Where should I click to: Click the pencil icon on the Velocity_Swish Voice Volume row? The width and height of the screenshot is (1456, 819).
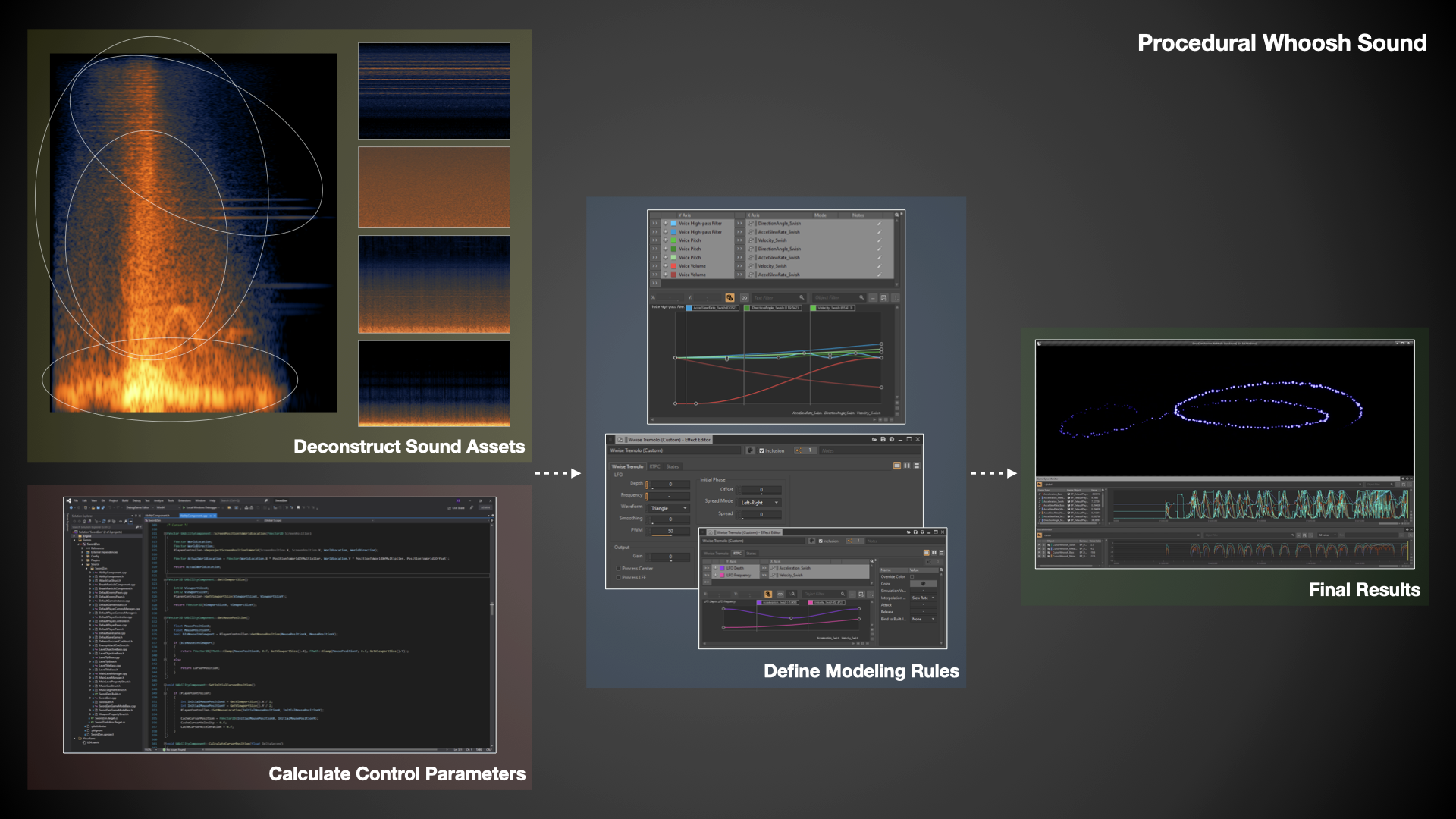click(879, 266)
